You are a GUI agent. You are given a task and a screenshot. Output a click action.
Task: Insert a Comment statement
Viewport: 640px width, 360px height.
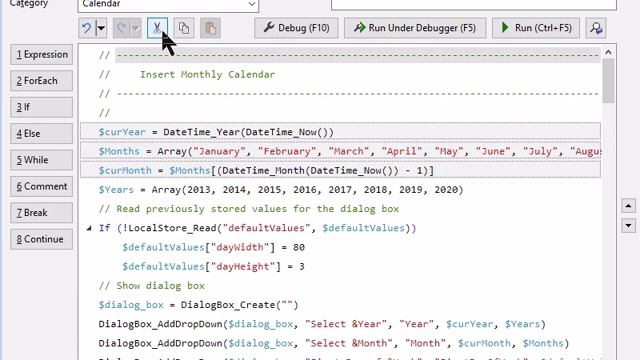click(x=42, y=187)
